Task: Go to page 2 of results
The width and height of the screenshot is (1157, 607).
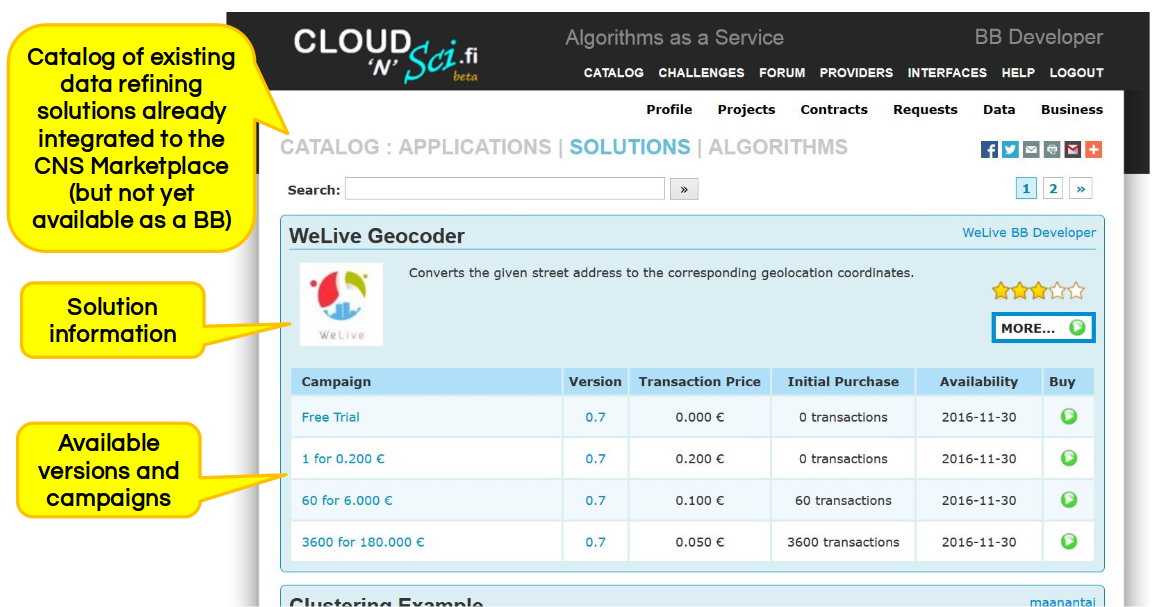Action: coord(1053,189)
